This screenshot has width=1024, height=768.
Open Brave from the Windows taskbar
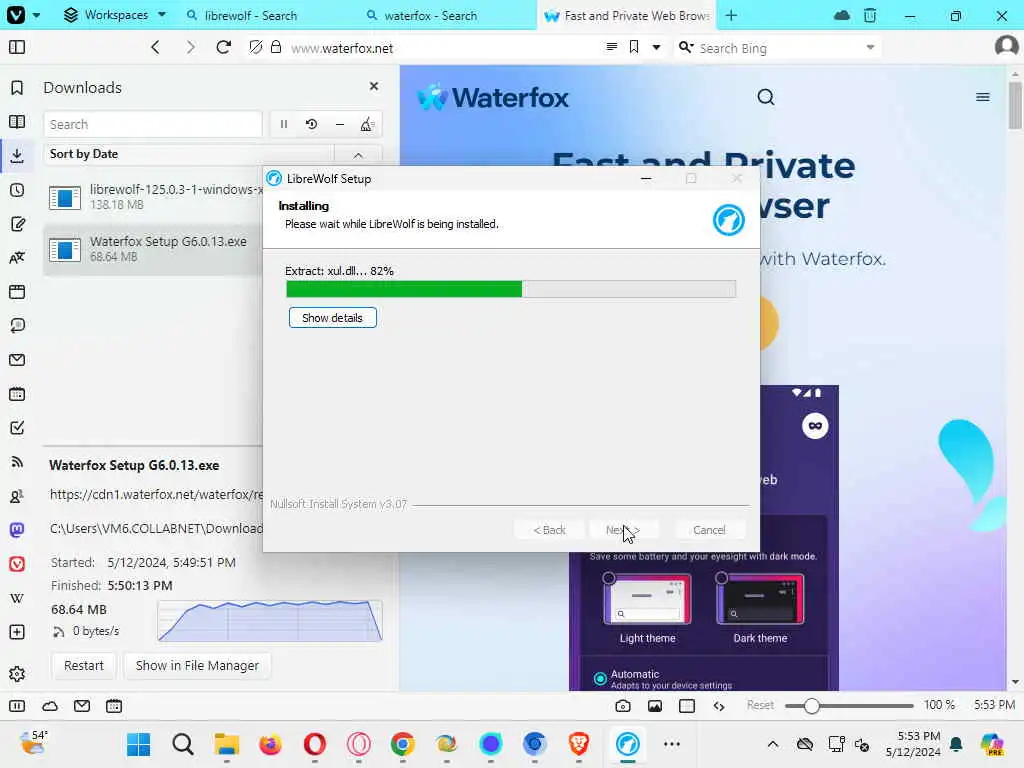[x=579, y=744]
